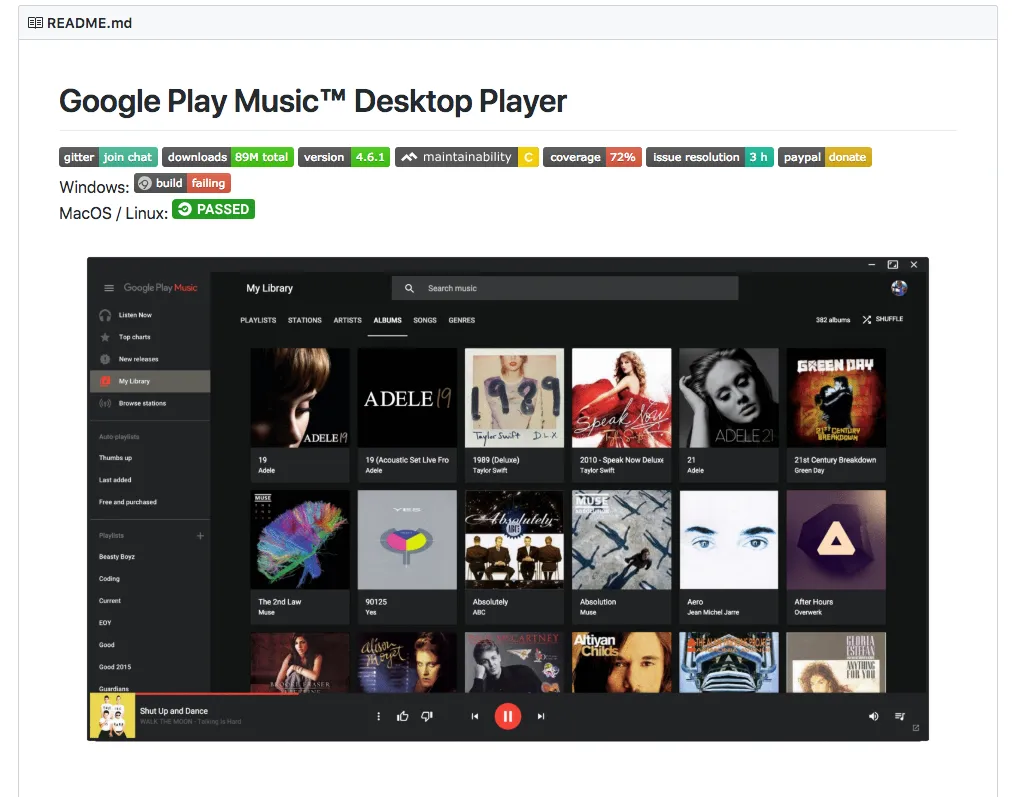Open New releases in sidebar
1012x797 pixels.
[x=150, y=359]
